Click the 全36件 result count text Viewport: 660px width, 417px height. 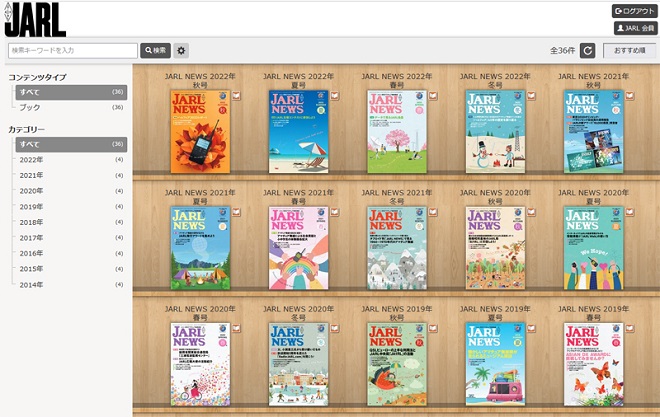click(562, 50)
